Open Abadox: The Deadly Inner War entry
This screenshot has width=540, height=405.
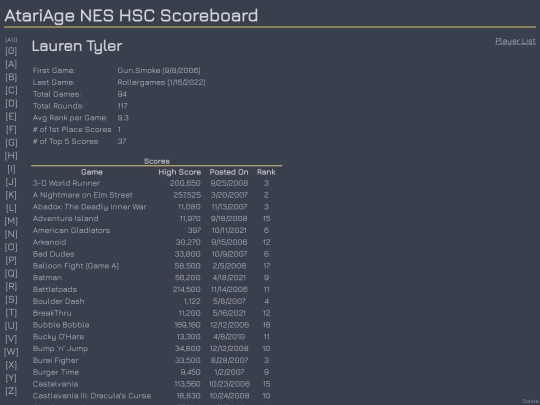point(90,207)
